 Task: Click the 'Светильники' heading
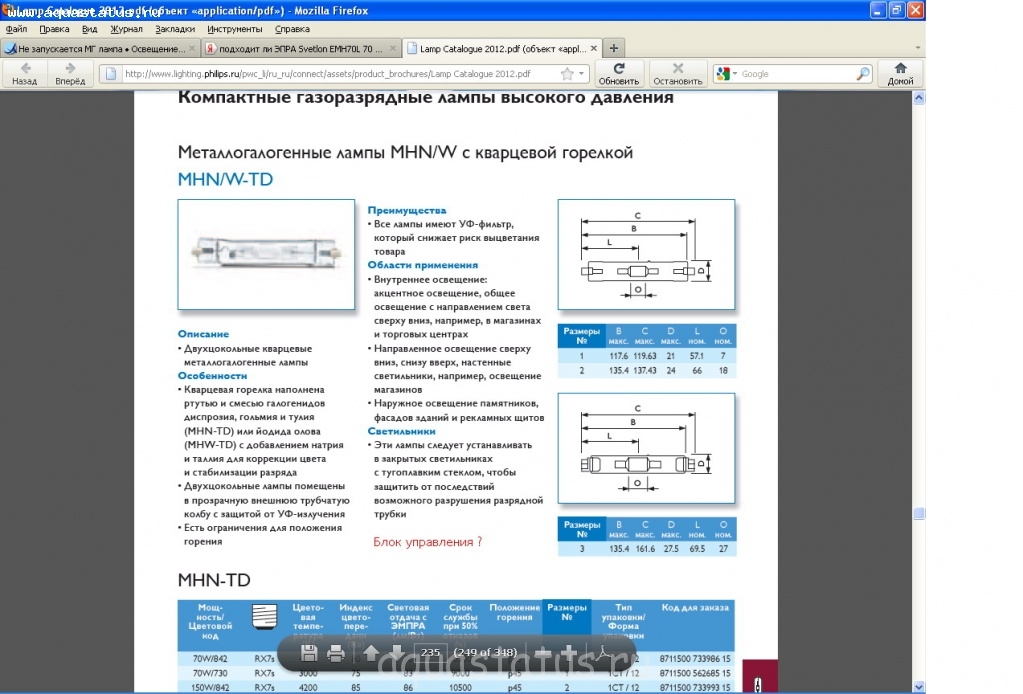401,431
